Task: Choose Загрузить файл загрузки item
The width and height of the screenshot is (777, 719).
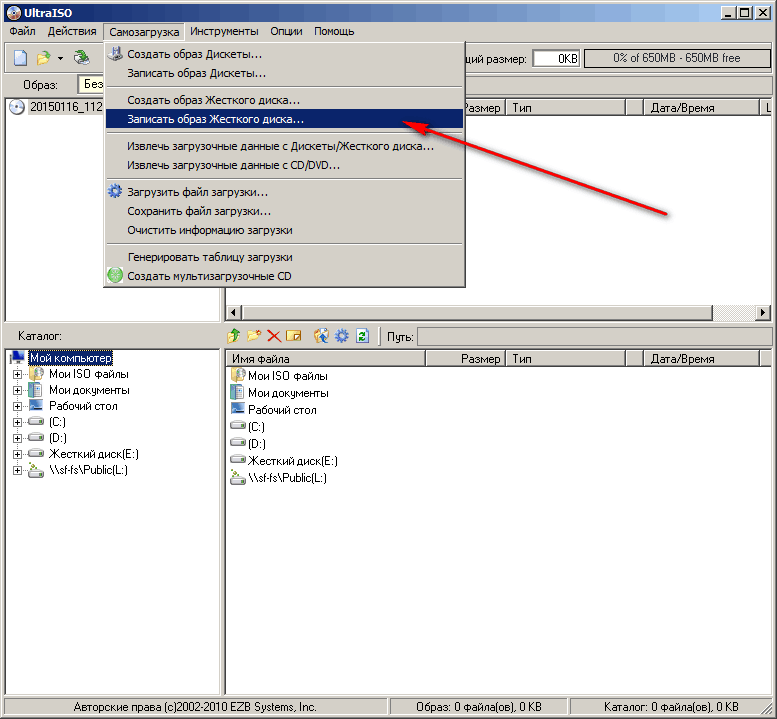Action: coord(284,192)
